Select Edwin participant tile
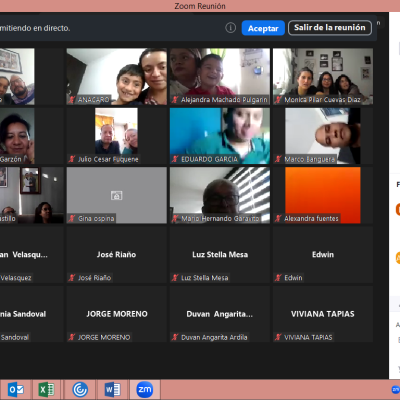The image size is (400, 400). [x=323, y=255]
